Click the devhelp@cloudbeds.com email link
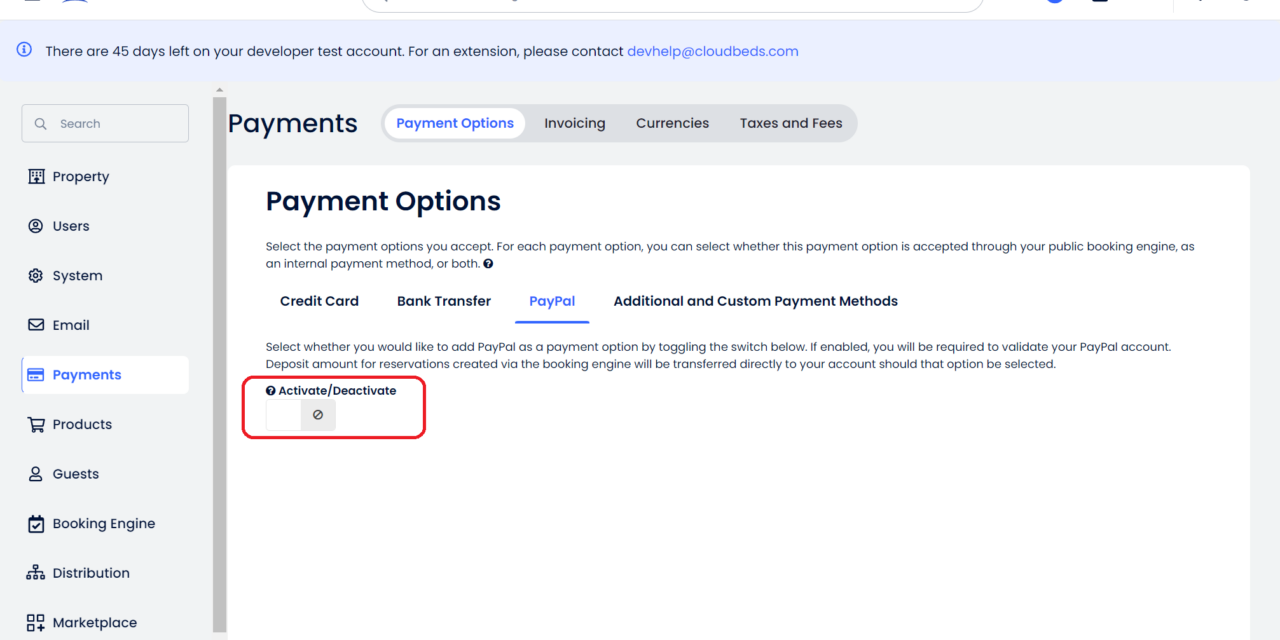This screenshot has width=1280, height=640. point(713,50)
